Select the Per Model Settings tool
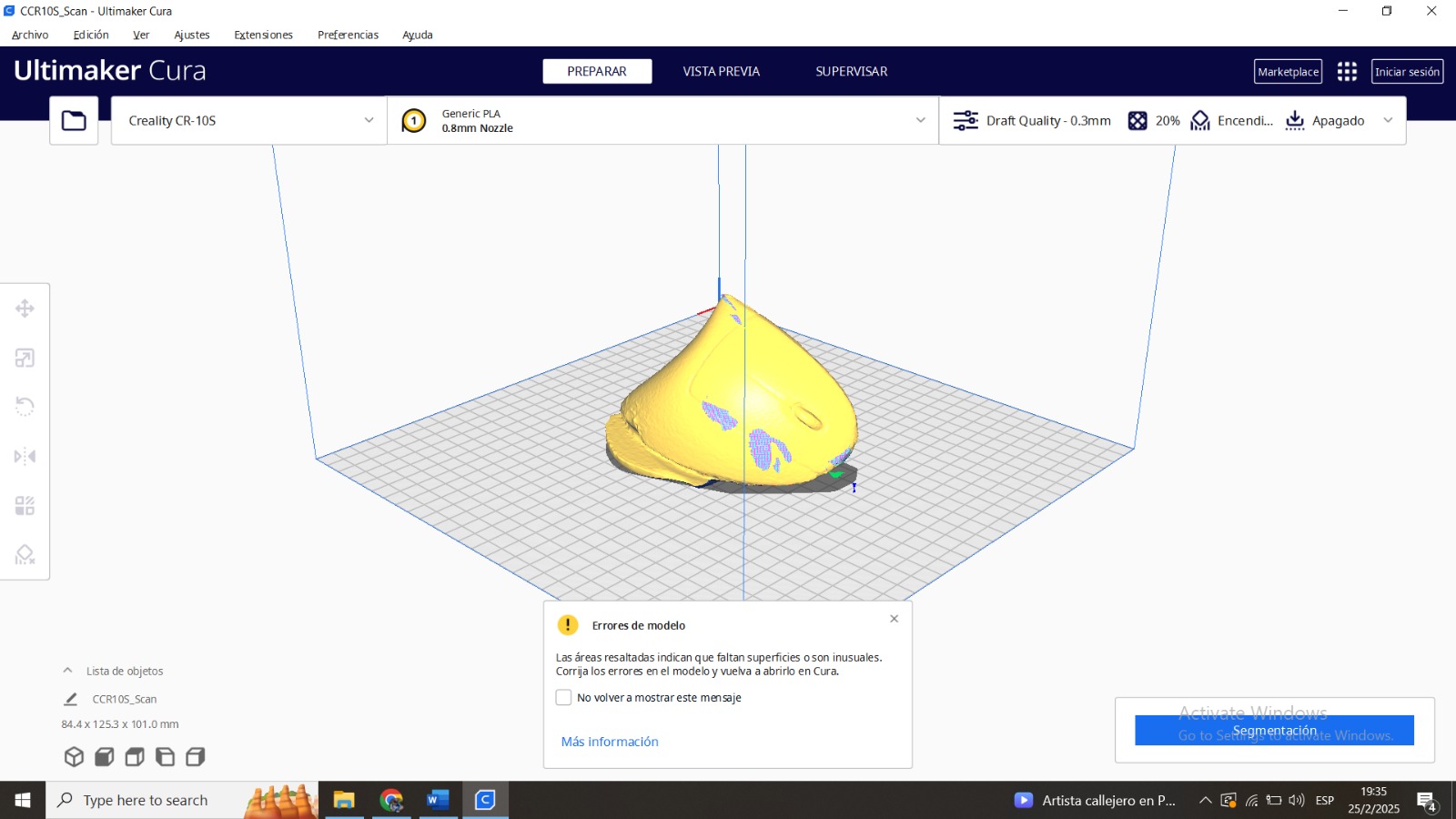 click(25, 505)
